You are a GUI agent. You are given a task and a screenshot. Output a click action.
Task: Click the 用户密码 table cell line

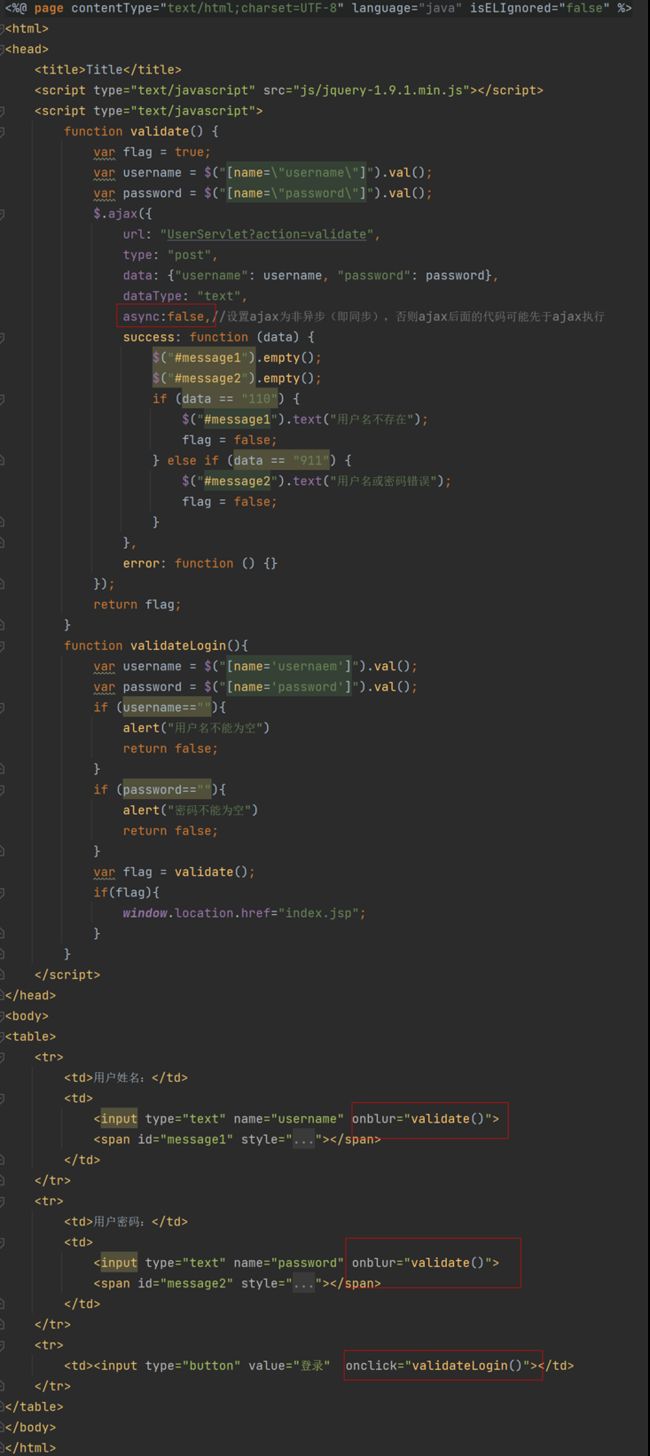[126, 1221]
